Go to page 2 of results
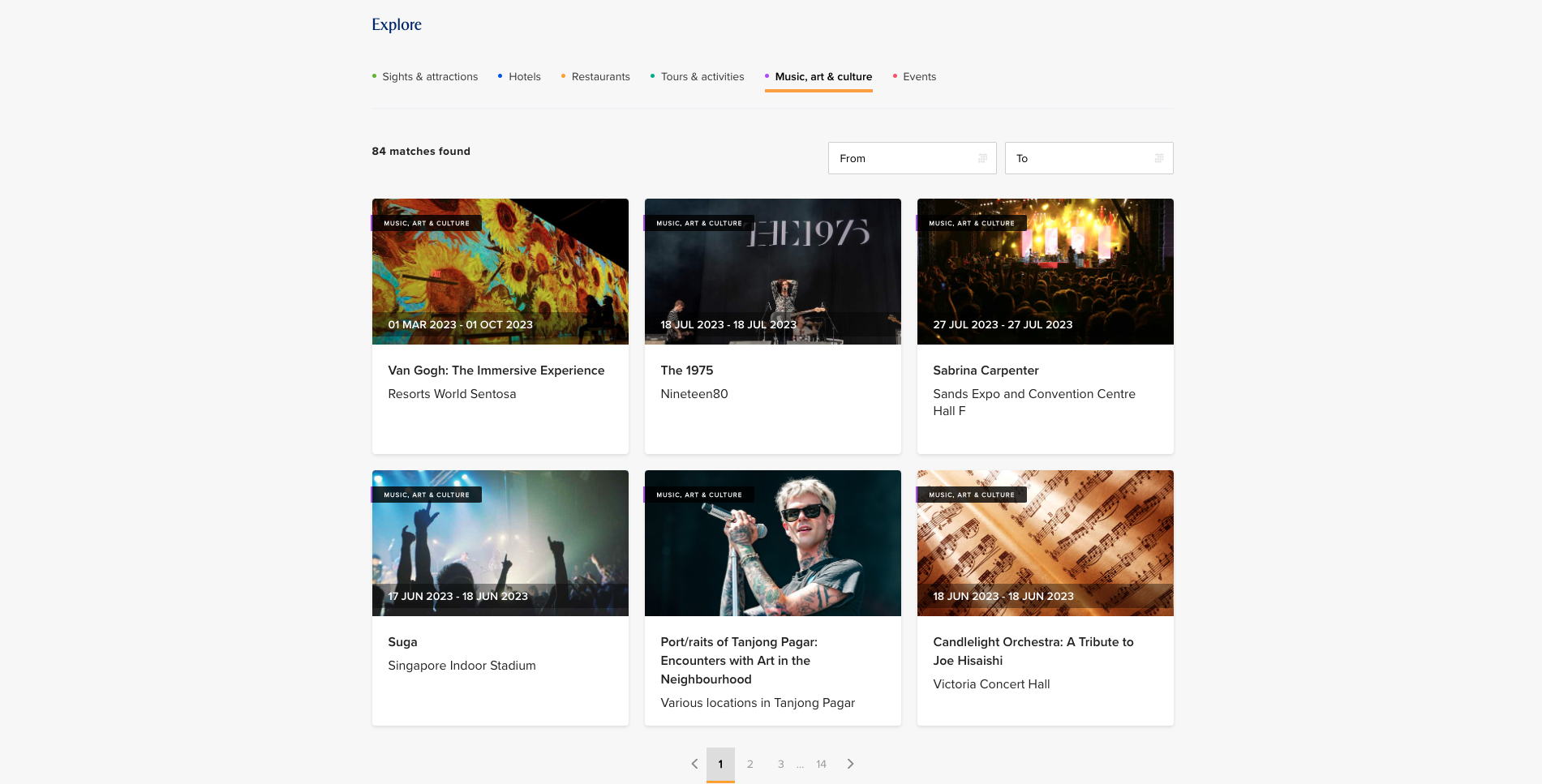Screen dimensions: 1542x784 click(x=750, y=764)
